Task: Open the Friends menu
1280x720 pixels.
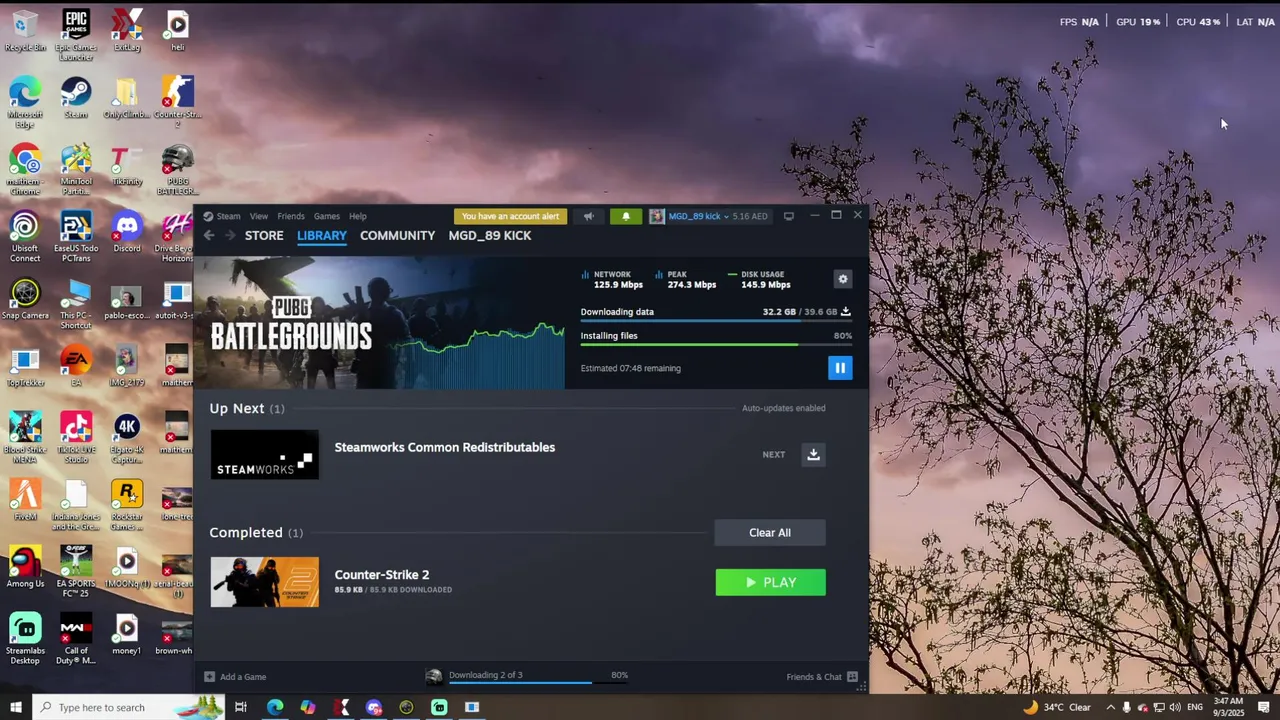Action: [291, 216]
